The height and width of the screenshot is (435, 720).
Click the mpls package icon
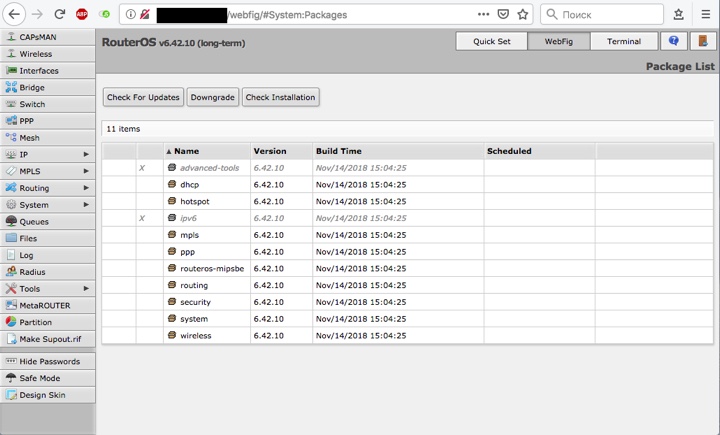point(172,235)
